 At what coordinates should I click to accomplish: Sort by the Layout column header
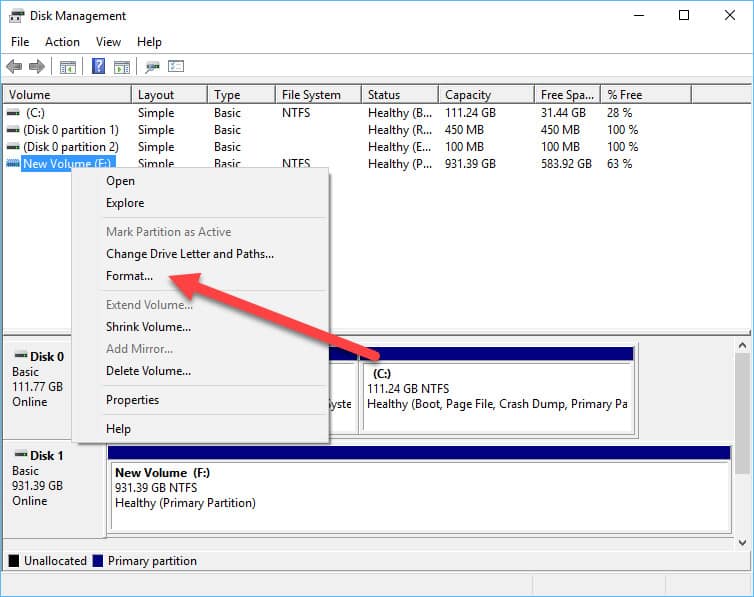pos(169,95)
